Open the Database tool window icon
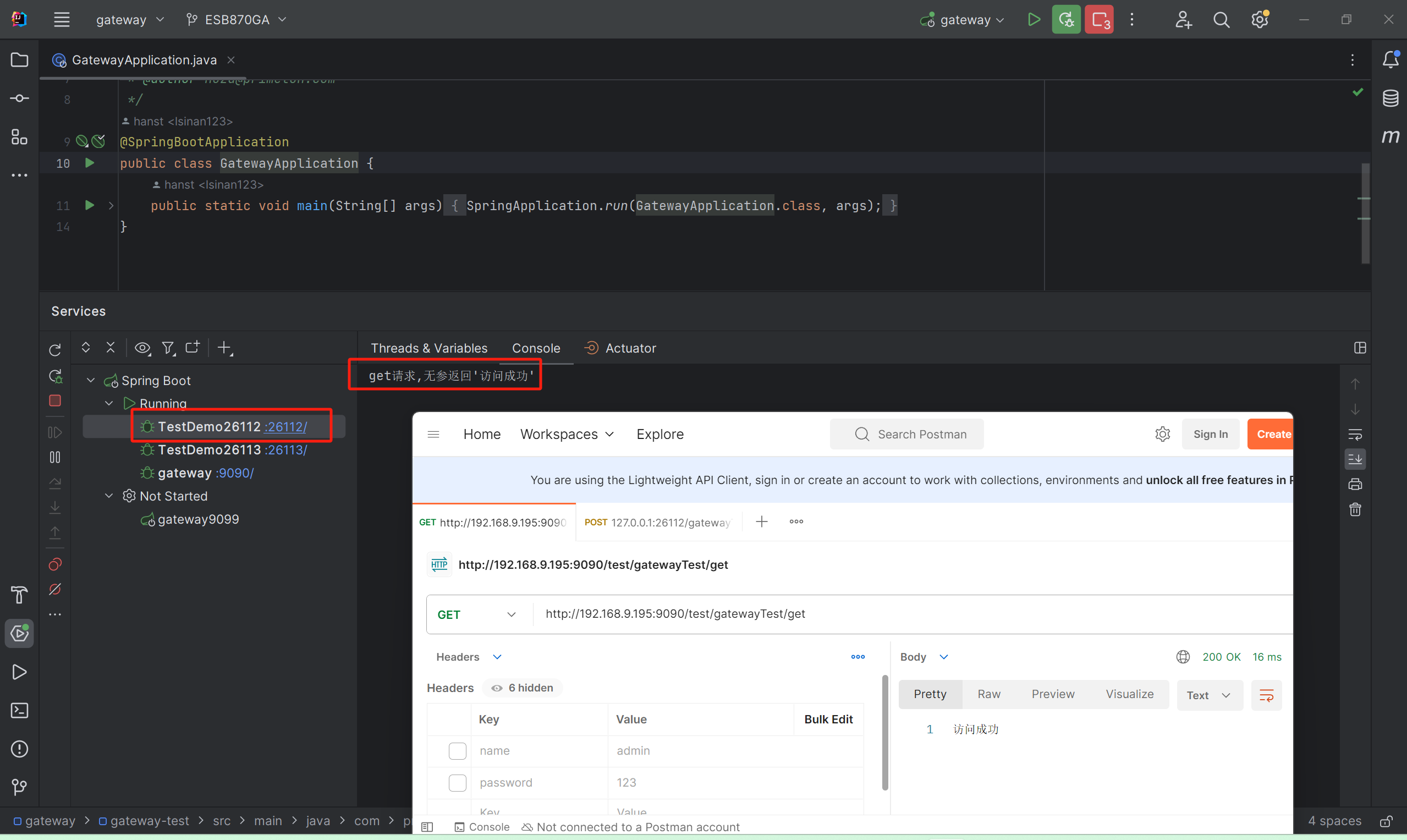 [1390, 98]
